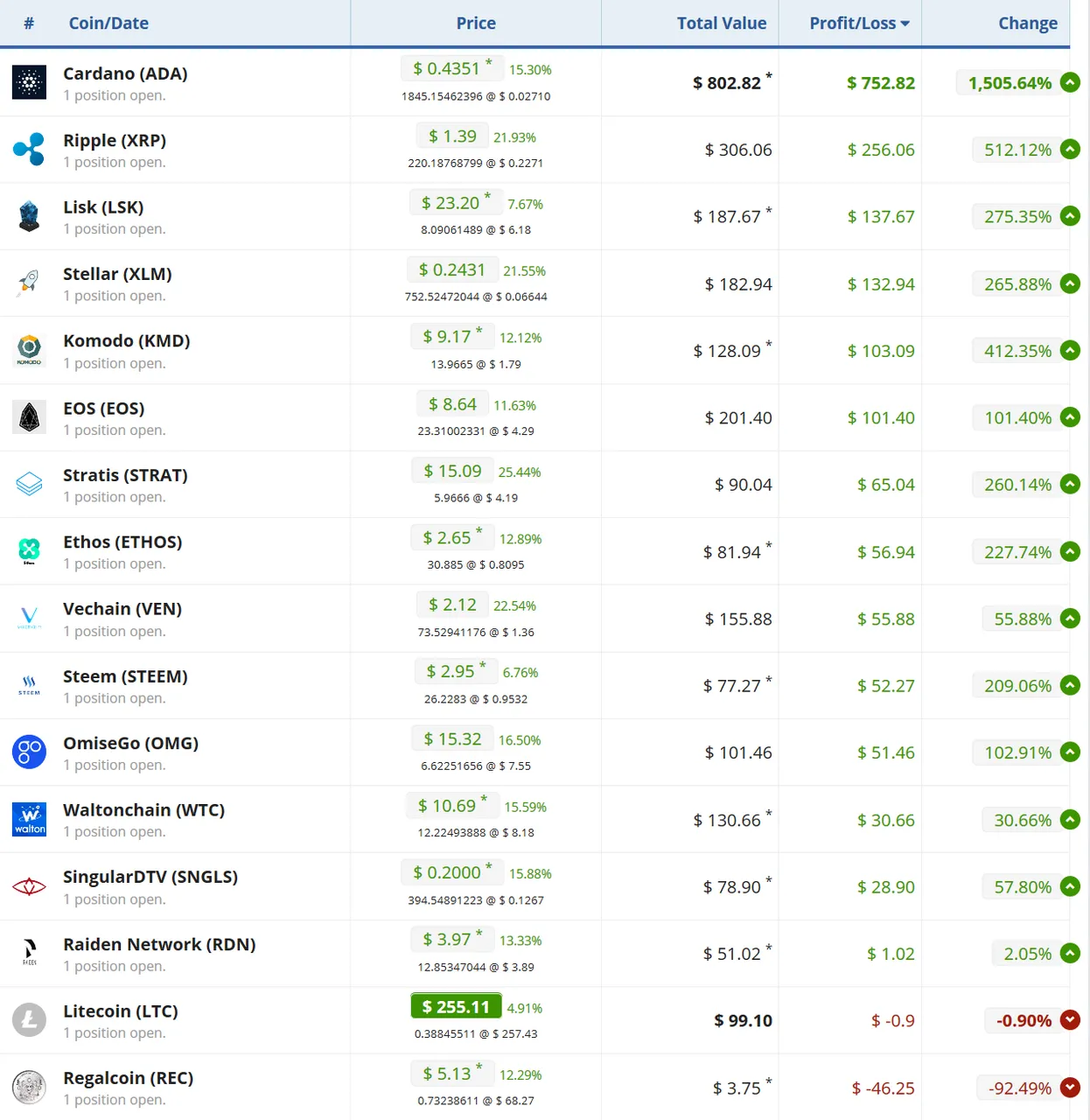Open the Stellar (XLM) coin name

[117, 274]
